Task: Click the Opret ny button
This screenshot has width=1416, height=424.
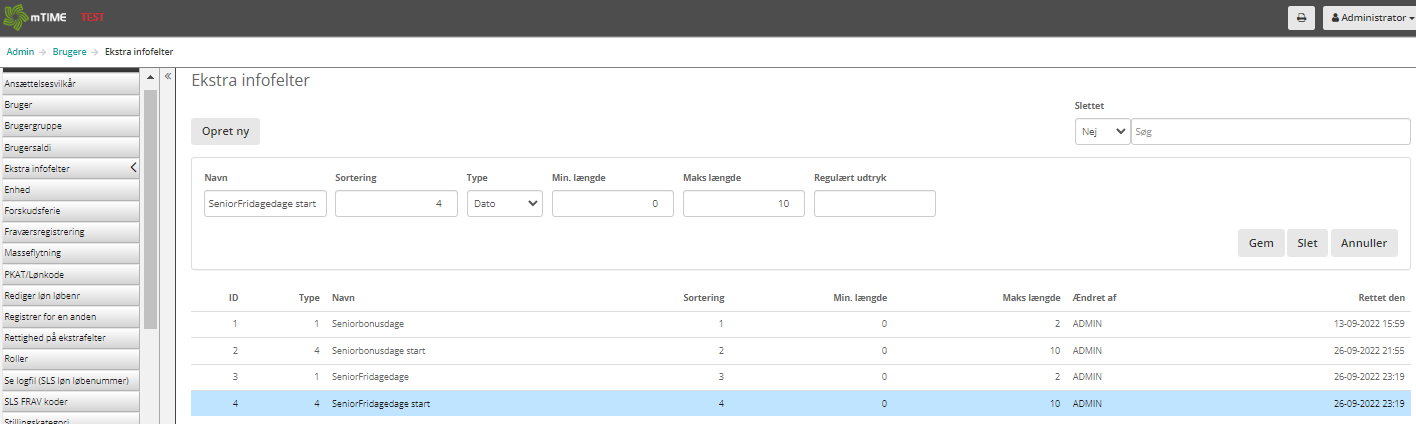Action: coord(225,132)
